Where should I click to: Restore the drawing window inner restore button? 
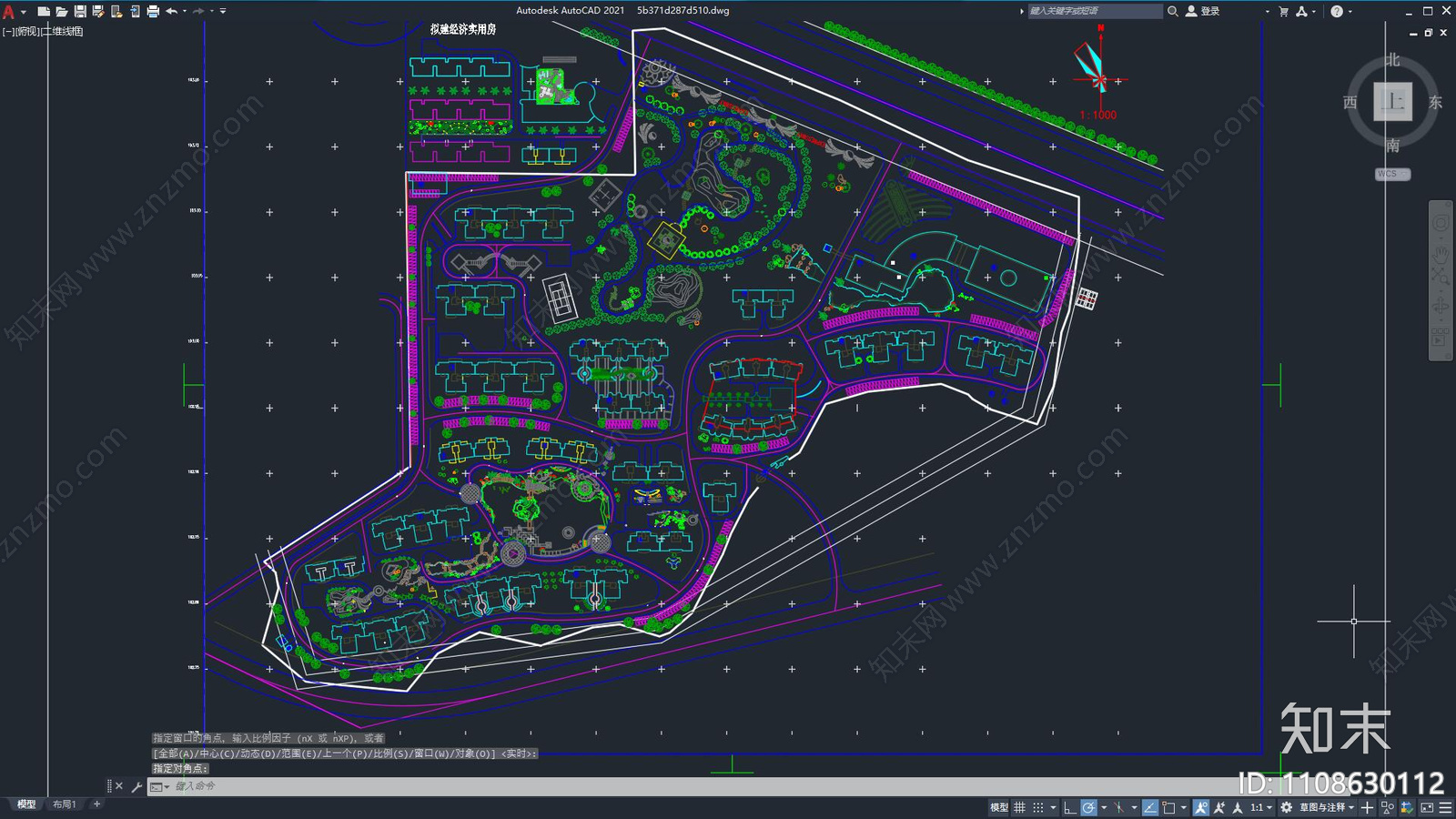[x=1429, y=33]
